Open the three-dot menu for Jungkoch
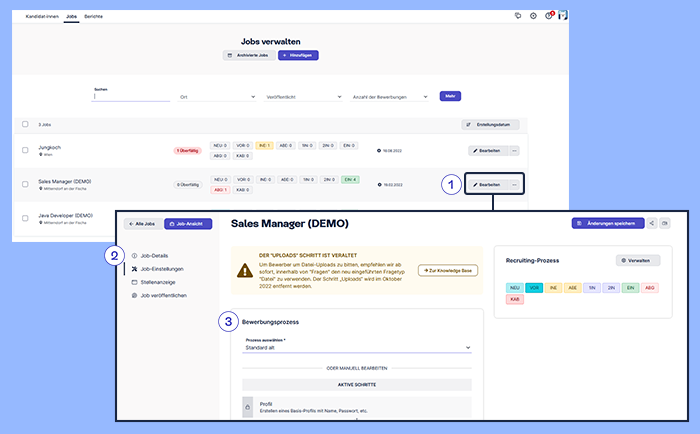 (x=514, y=150)
